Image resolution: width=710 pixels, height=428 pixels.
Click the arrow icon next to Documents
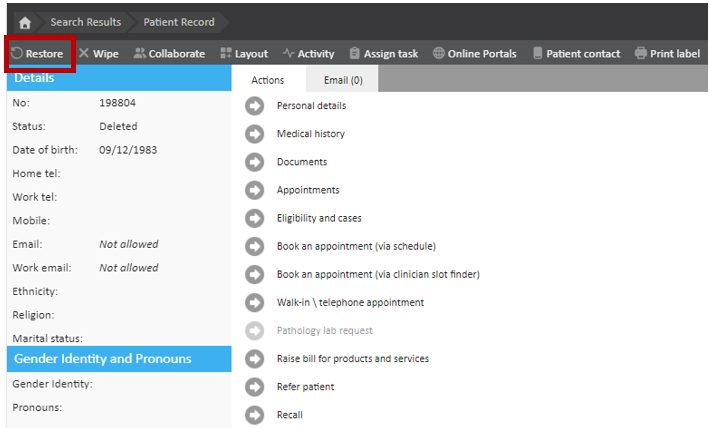255,162
